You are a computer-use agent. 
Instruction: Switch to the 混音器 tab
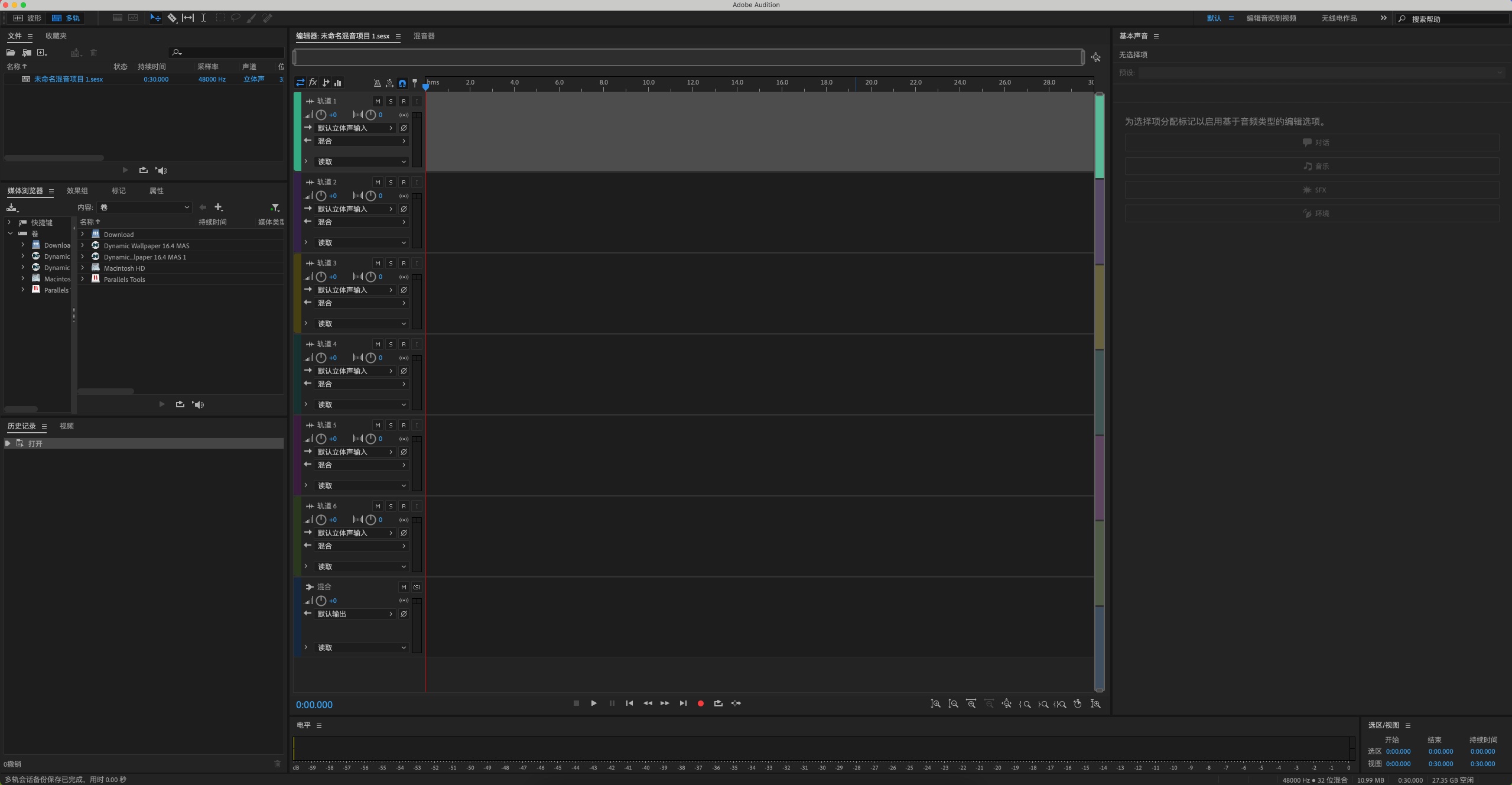point(424,36)
